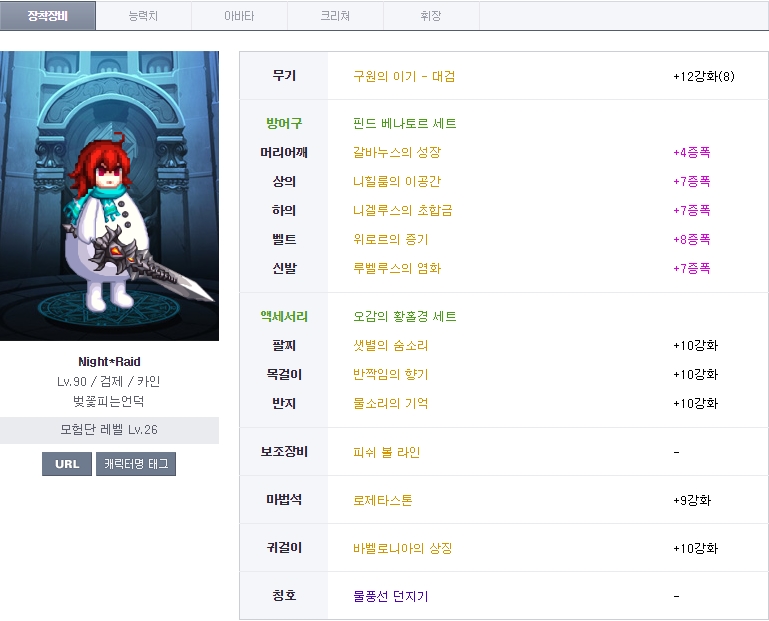The image size is (769, 621).
Task: Click the 반지 row label
Action: point(284,403)
